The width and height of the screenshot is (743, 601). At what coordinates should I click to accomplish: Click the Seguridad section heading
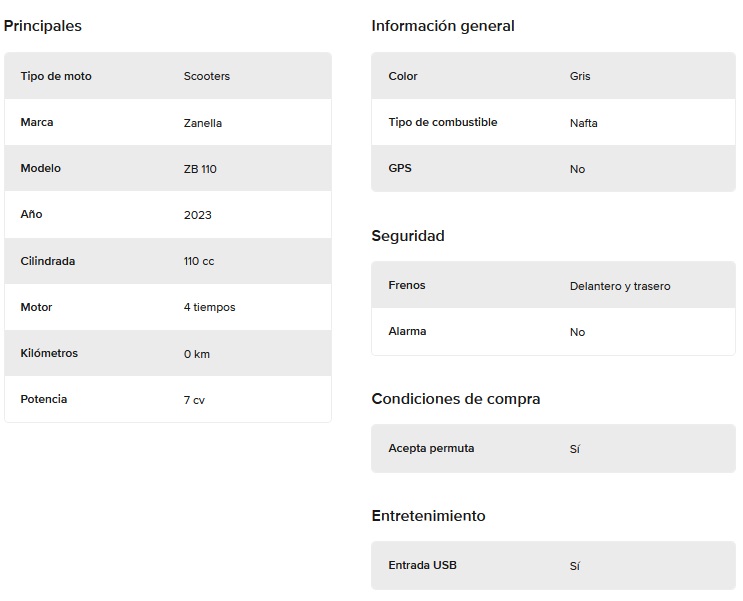[408, 236]
